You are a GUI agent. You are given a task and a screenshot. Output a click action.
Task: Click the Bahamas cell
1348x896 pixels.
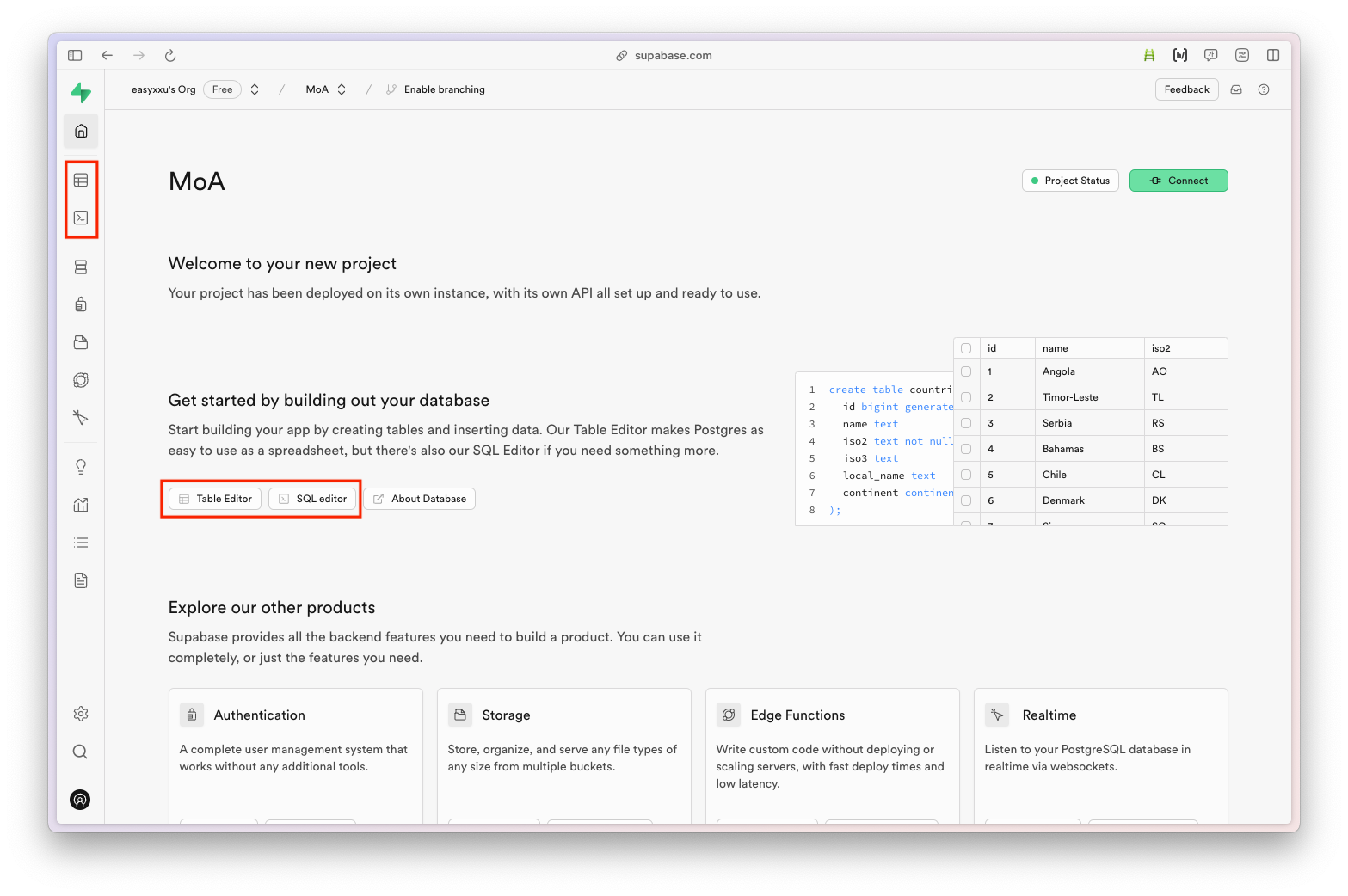1090,449
